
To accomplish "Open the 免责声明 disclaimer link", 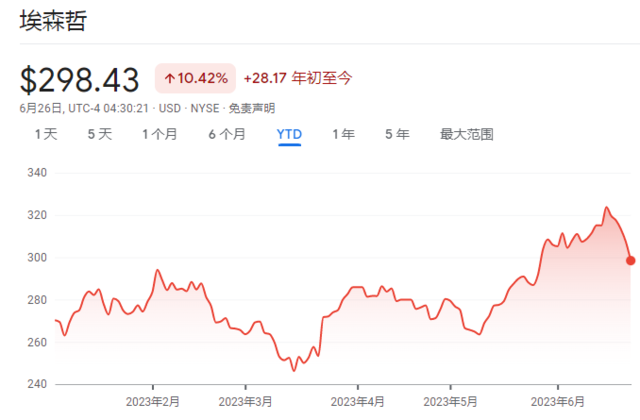I will [x=252, y=108].
